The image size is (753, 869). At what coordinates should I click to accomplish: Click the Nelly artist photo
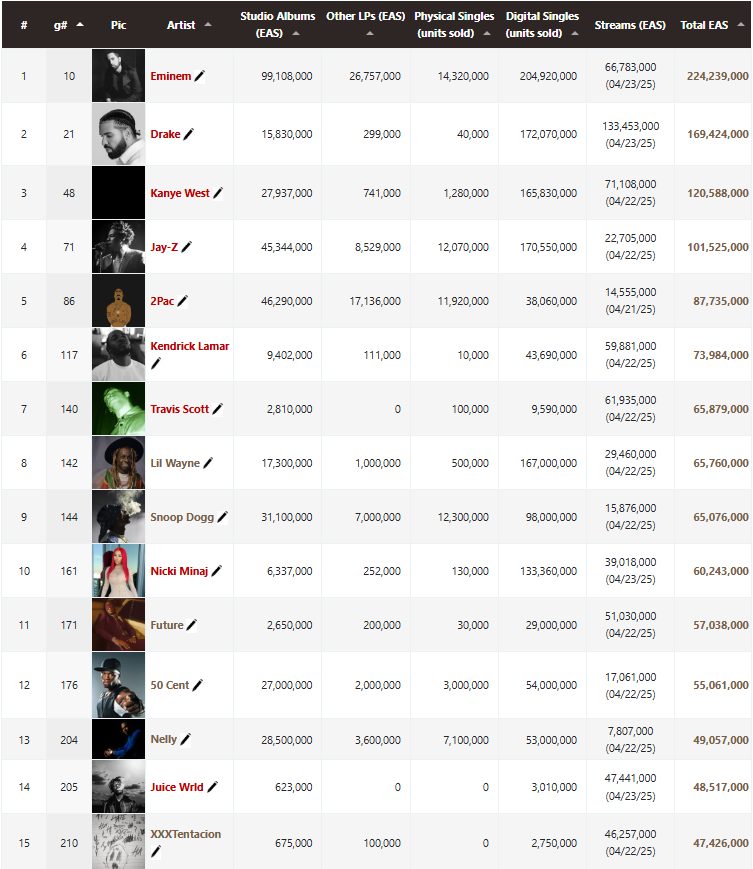pos(119,739)
